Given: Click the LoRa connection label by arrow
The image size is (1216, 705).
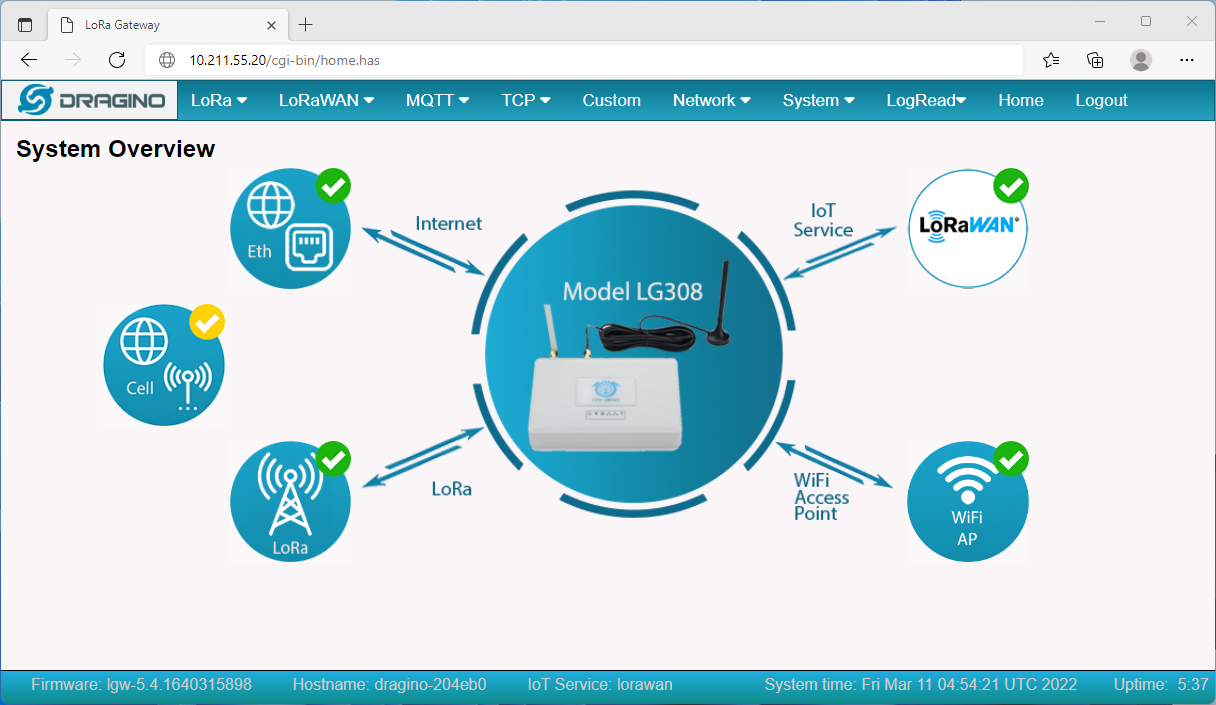Looking at the screenshot, I should pos(452,489).
